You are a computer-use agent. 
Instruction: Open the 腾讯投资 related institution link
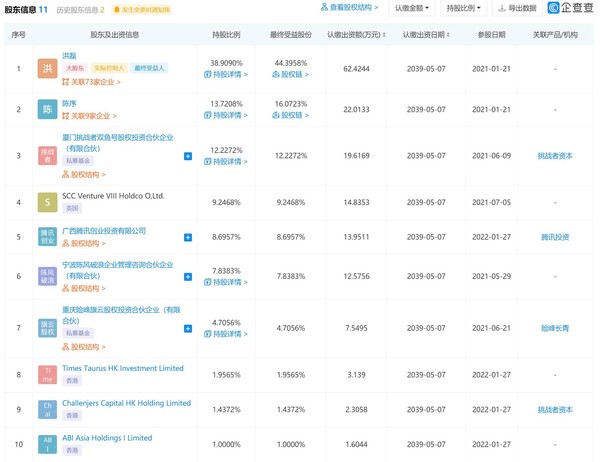[x=555, y=237]
